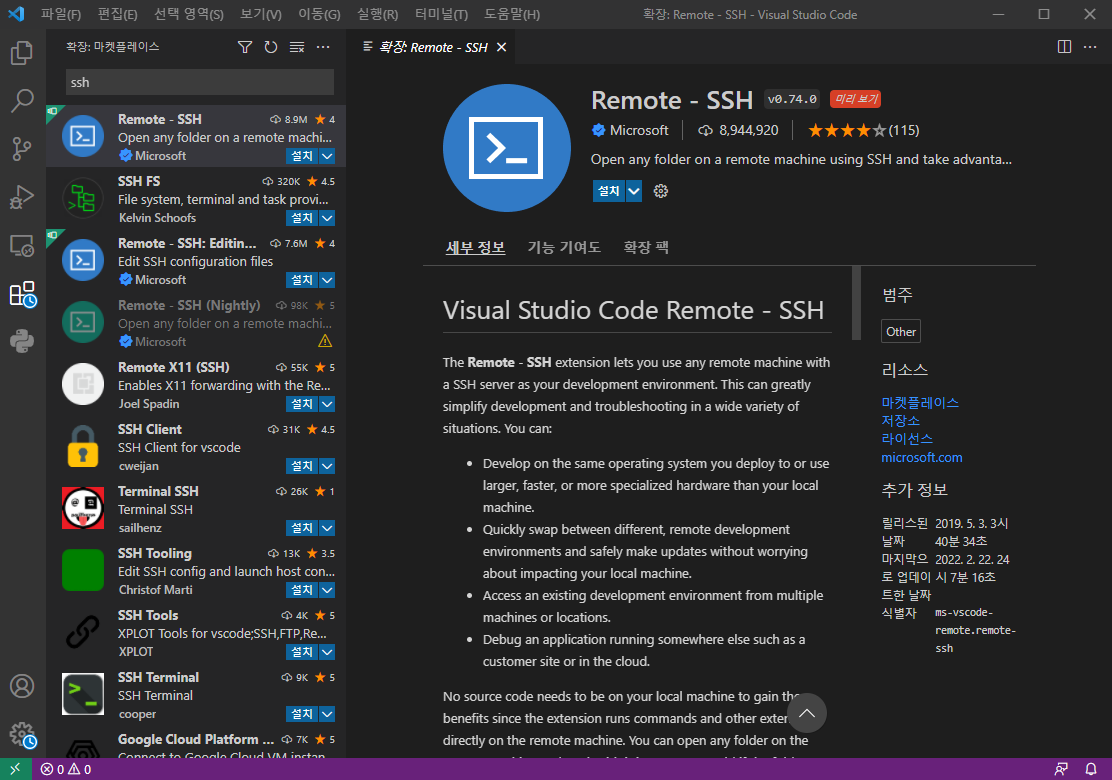
Task: Expand install dropdown for Remote X11 (SSH)
Action: pos(327,404)
